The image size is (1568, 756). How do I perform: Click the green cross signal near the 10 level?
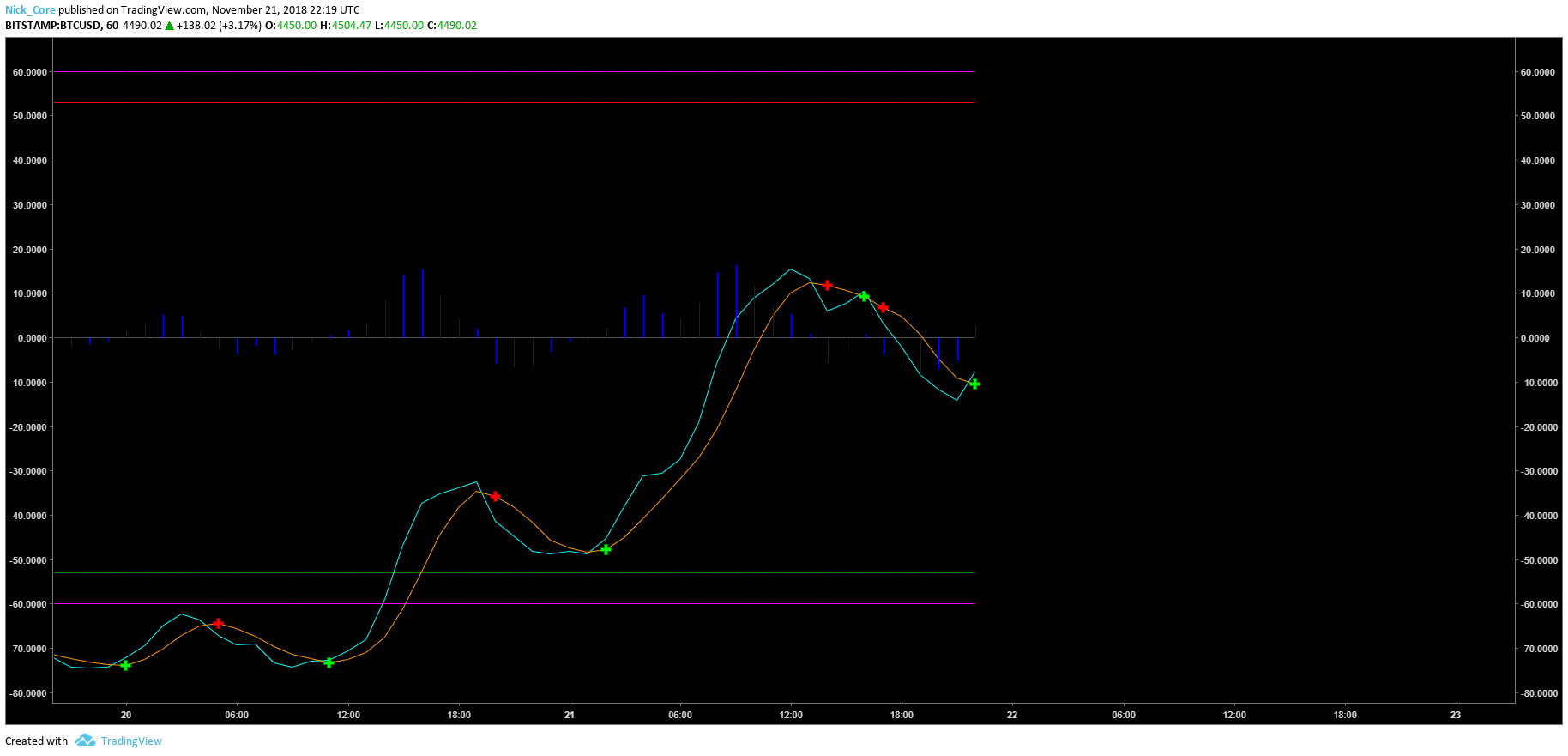click(x=864, y=296)
